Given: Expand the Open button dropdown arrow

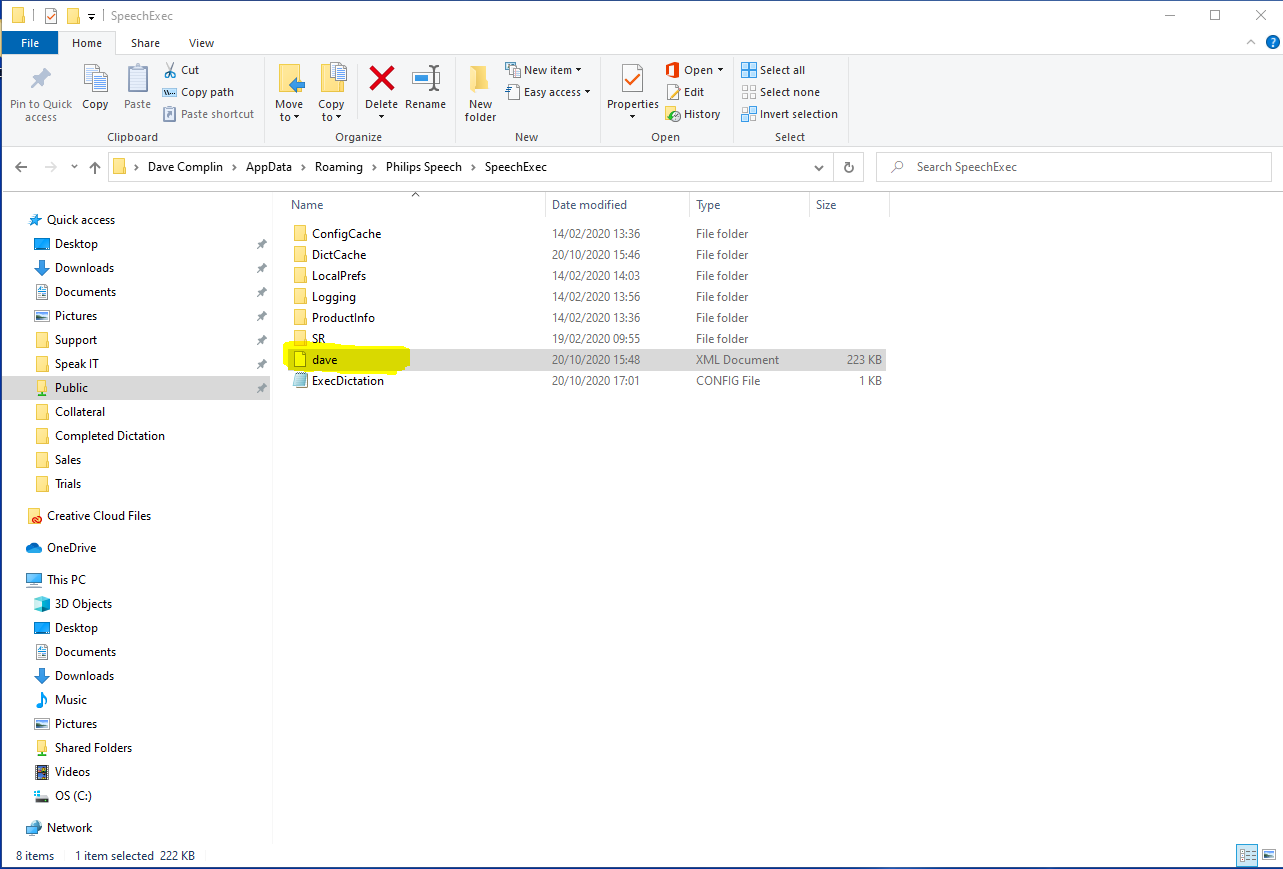Looking at the screenshot, I should [x=720, y=70].
